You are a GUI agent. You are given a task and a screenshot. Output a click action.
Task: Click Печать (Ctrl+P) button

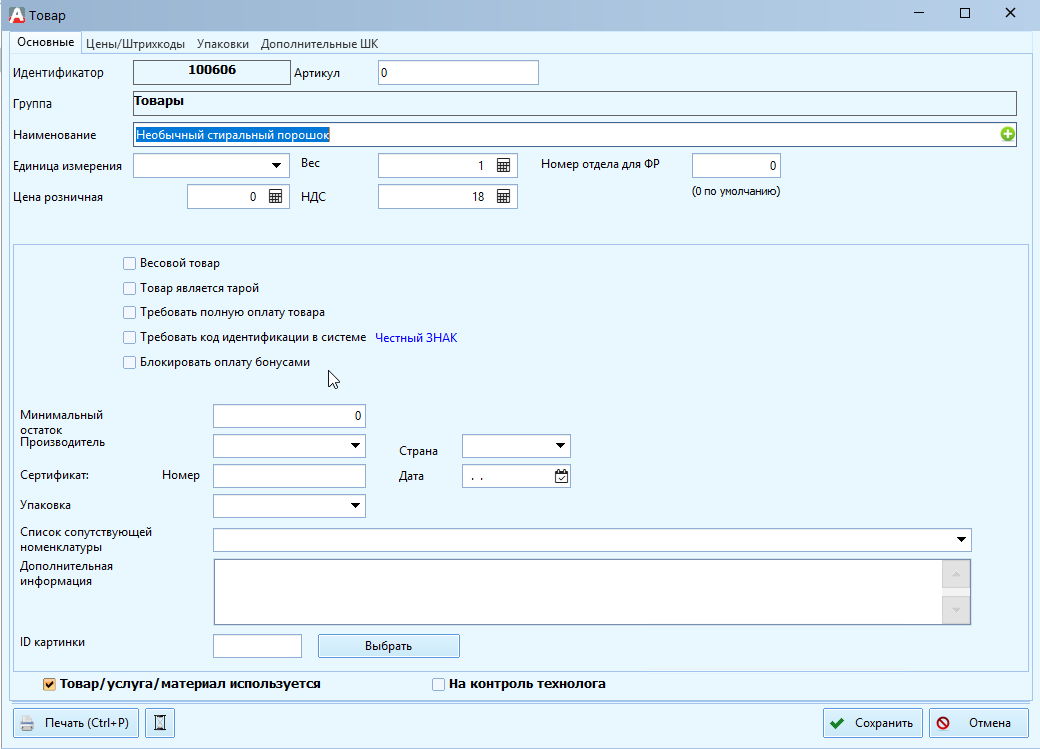coord(76,722)
